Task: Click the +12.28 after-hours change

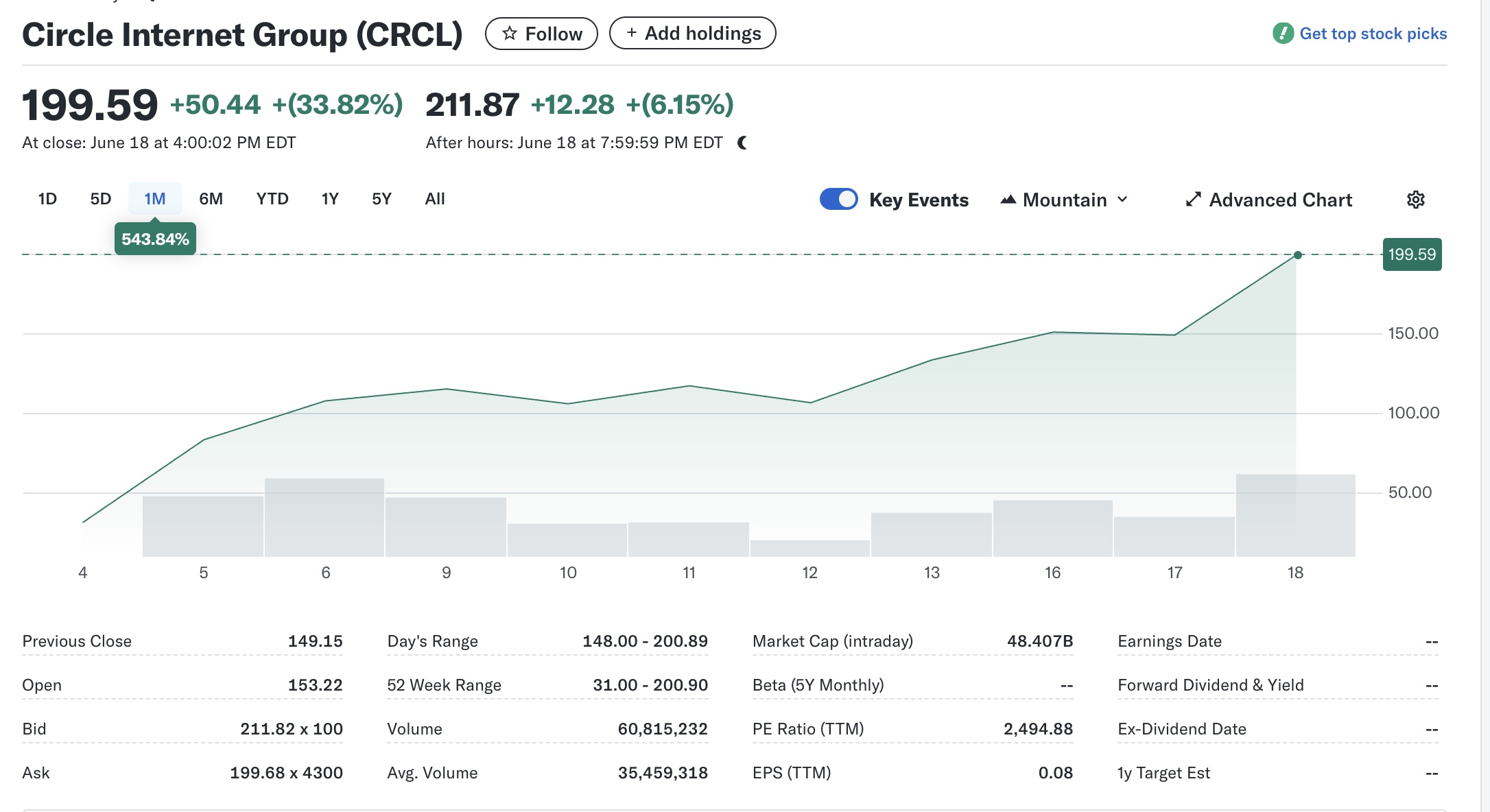Action: pos(573,105)
